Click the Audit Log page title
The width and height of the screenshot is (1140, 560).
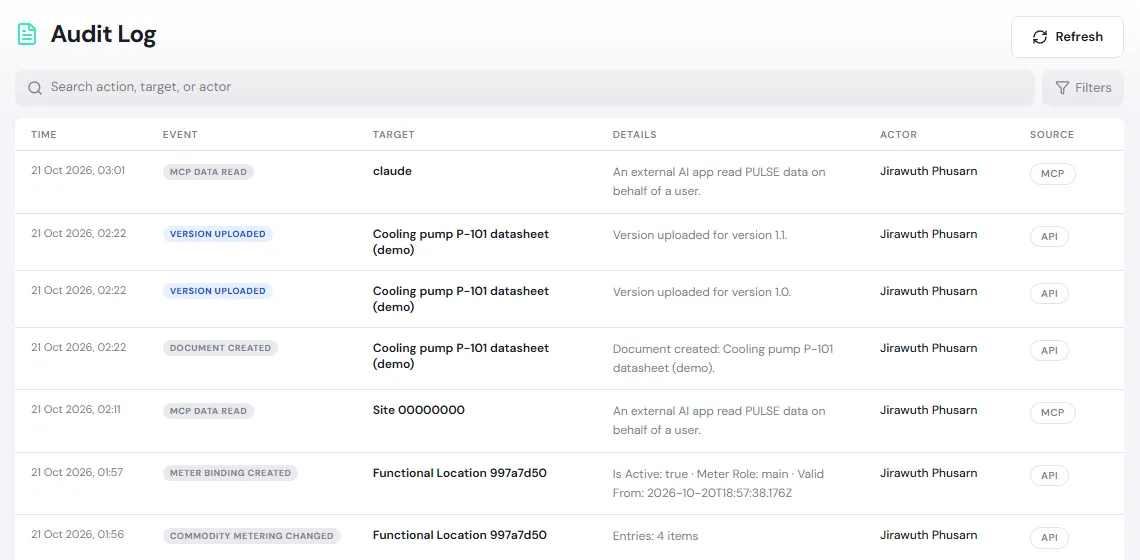(103, 34)
